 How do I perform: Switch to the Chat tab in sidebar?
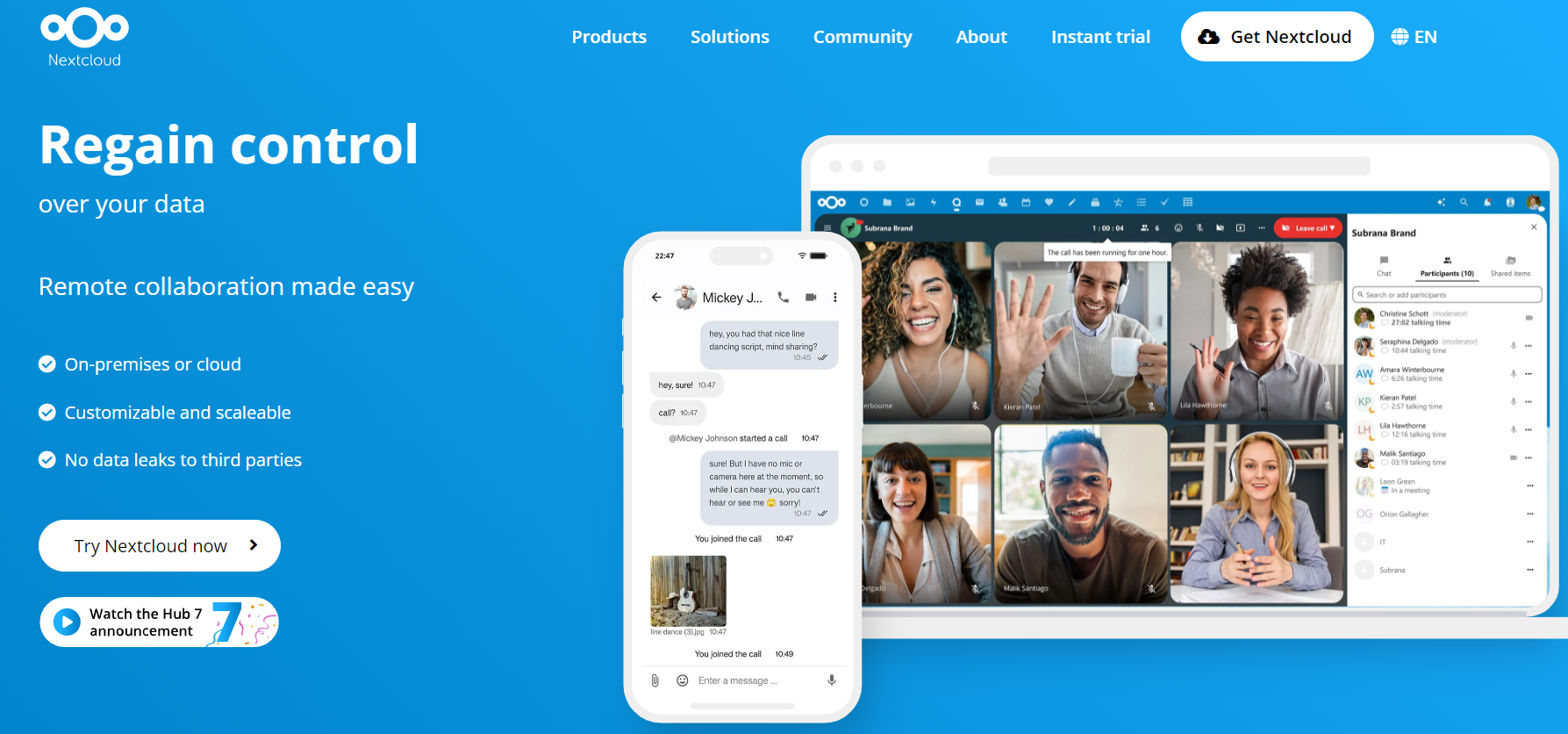click(x=1384, y=267)
